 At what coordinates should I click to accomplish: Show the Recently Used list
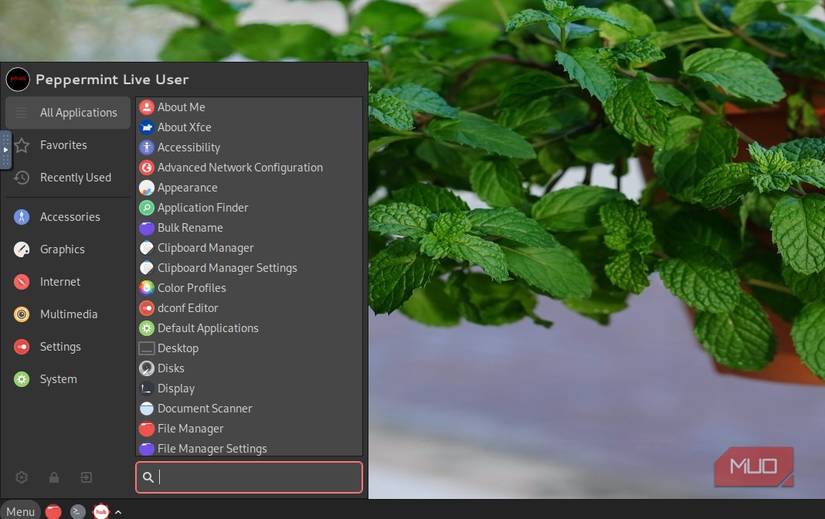(x=75, y=178)
